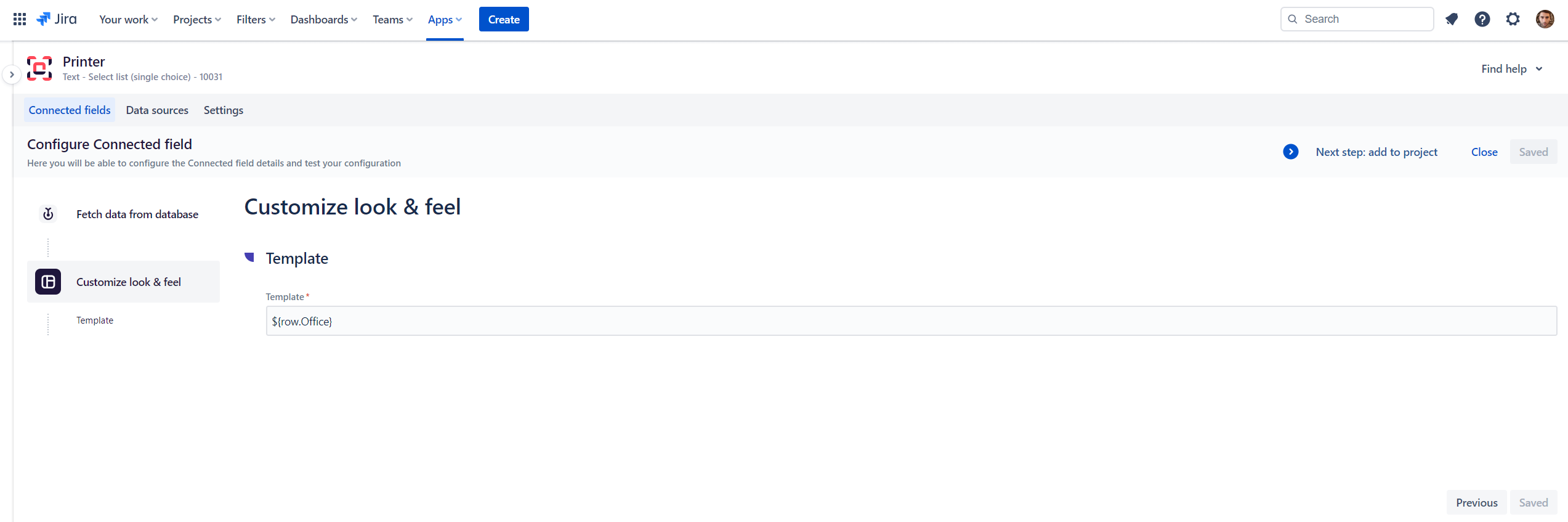Switch to the Data sources tab
Image resolution: width=1568 pixels, height=522 pixels.
[157, 110]
